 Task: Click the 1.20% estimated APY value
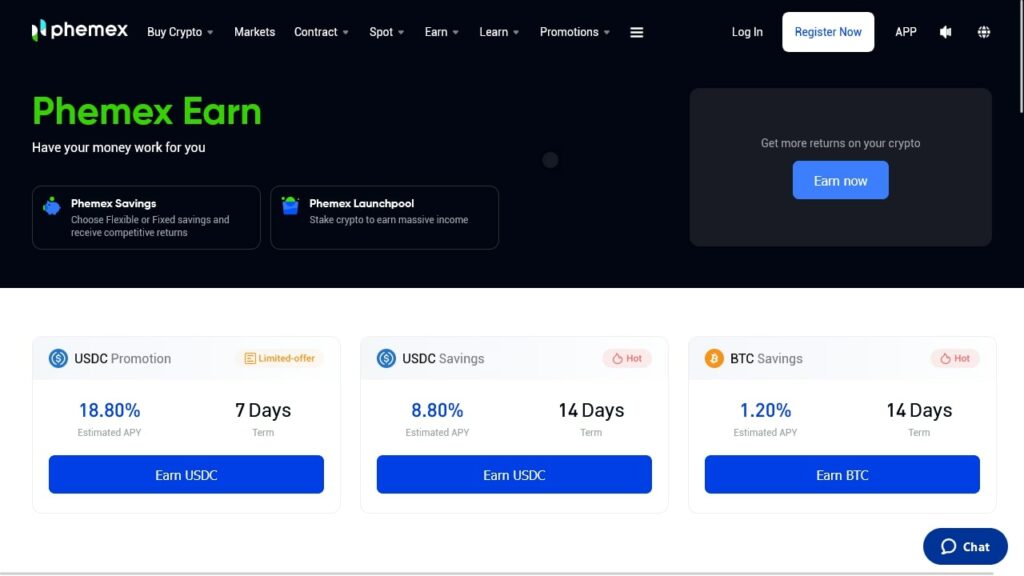pyautogui.click(x=765, y=410)
